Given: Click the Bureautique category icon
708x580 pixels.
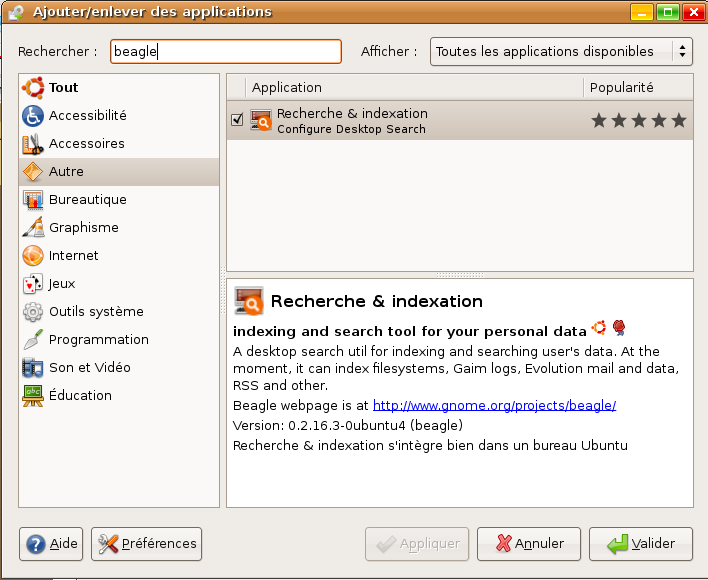Looking at the screenshot, I should [x=33, y=200].
